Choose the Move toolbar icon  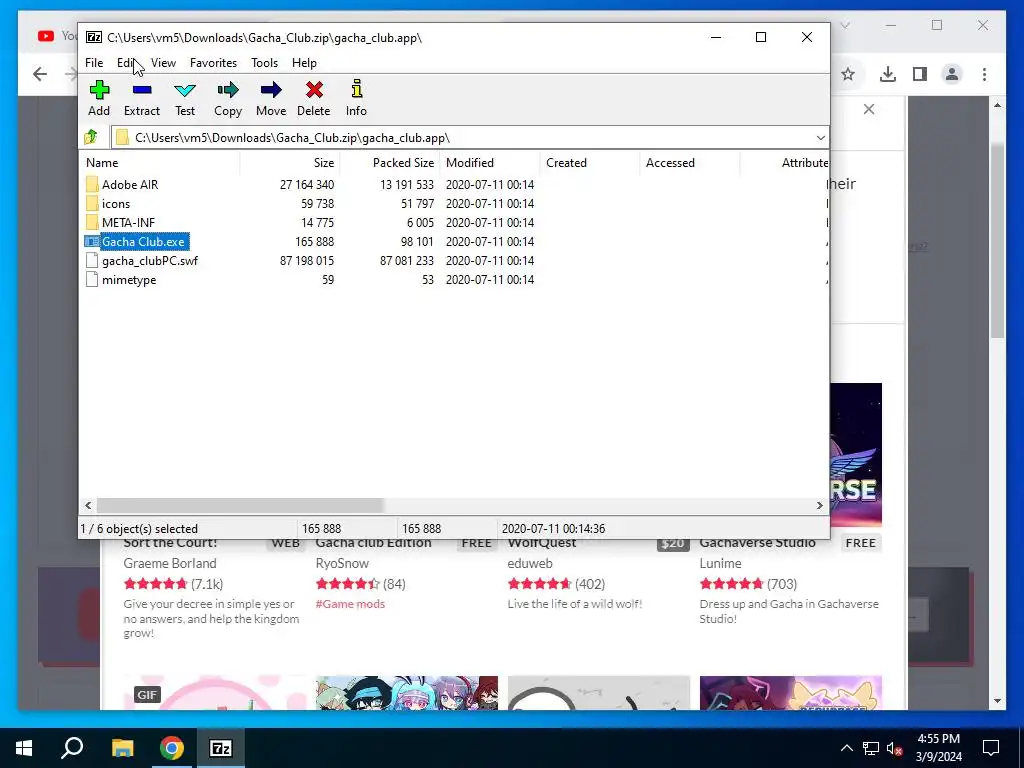point(271,90)
